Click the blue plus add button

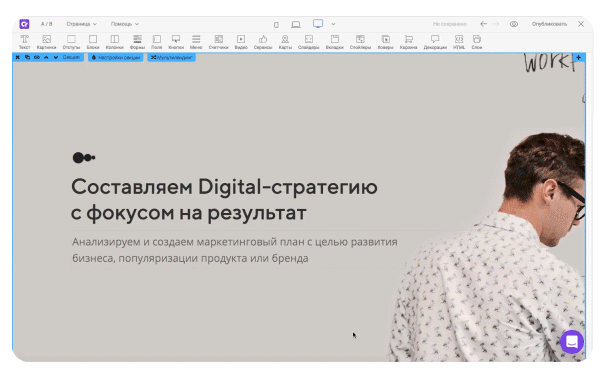point(579,57)
